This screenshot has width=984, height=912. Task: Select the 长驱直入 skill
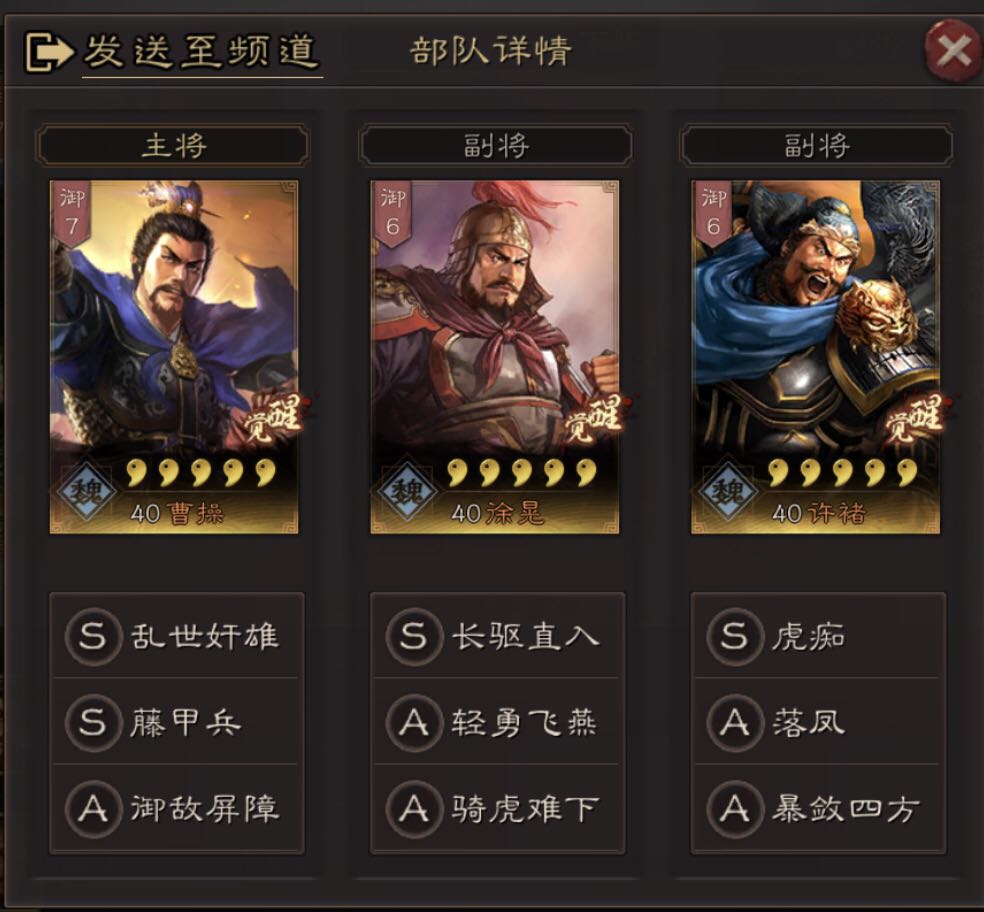[497, 635]
